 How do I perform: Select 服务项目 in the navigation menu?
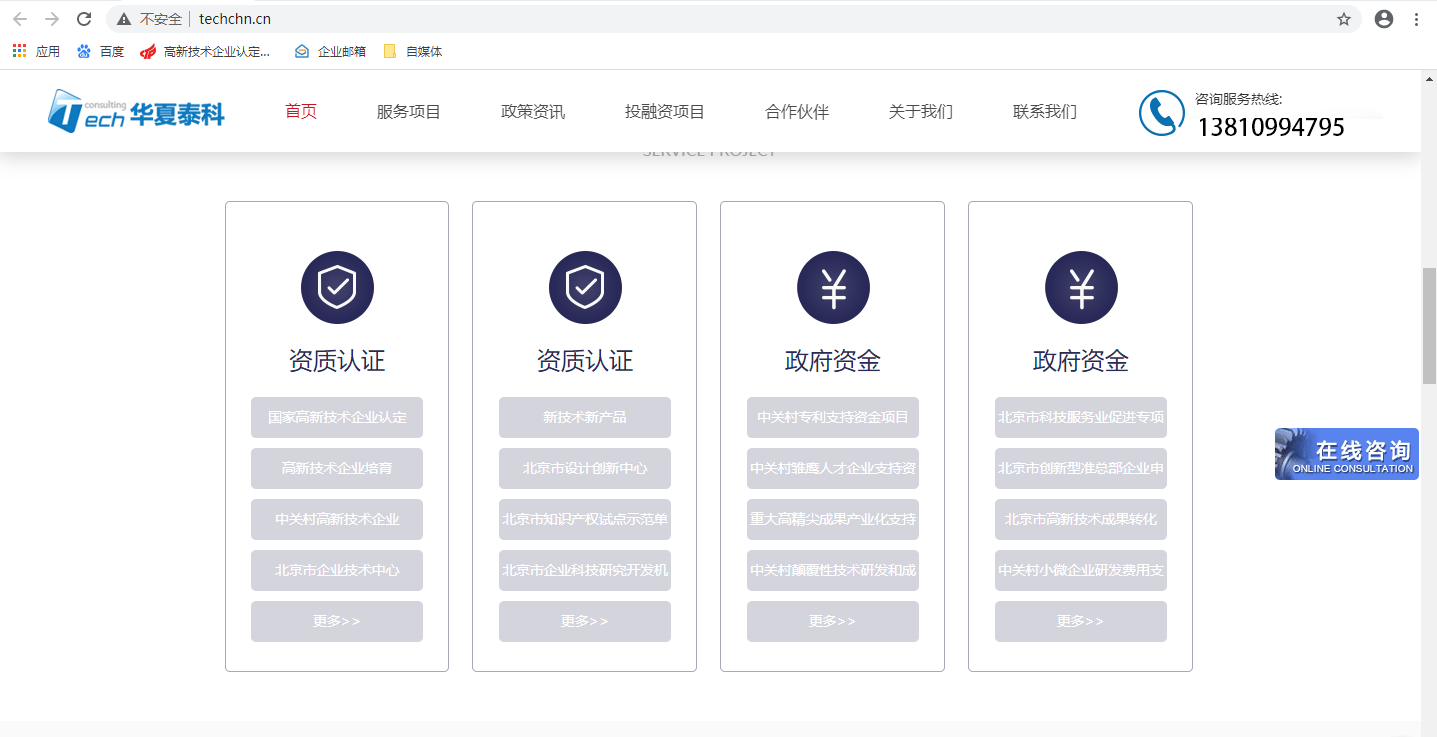click(x=407, y=112)
